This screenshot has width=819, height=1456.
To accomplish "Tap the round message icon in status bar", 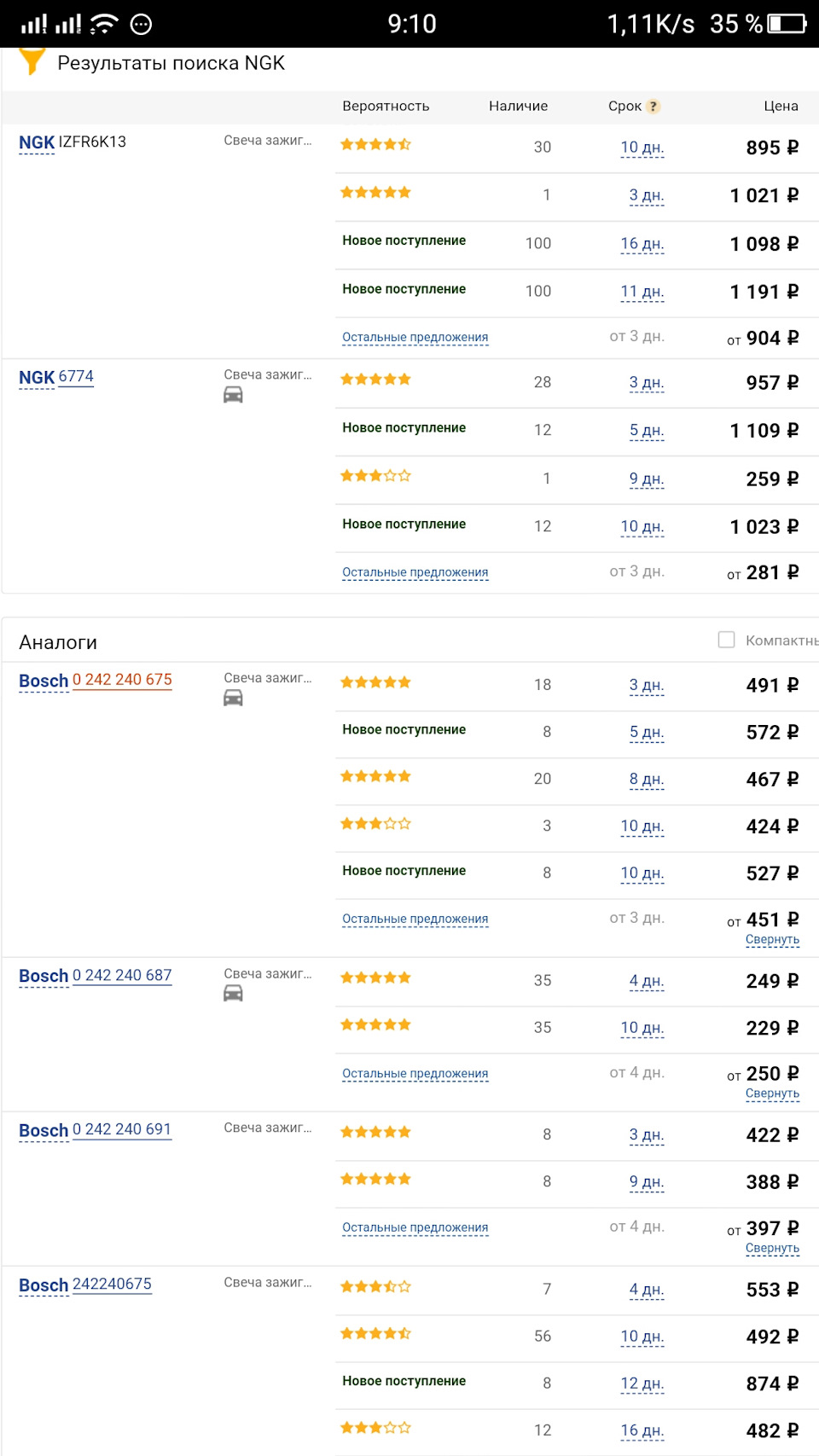I will point(142,24).
